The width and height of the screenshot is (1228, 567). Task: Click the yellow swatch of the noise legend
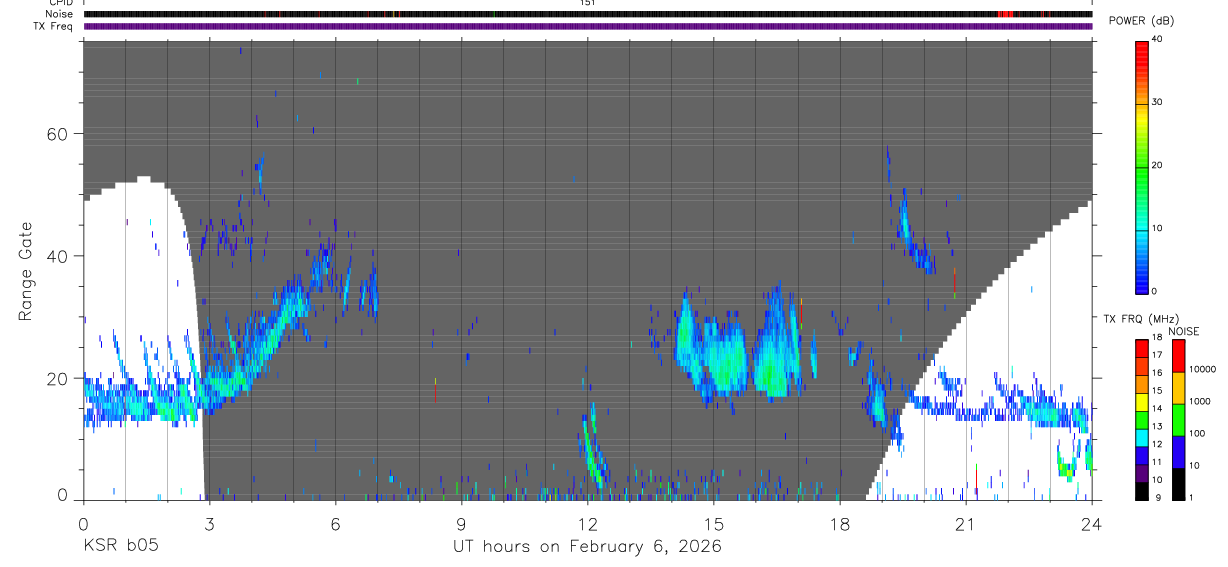[1178, 387]
